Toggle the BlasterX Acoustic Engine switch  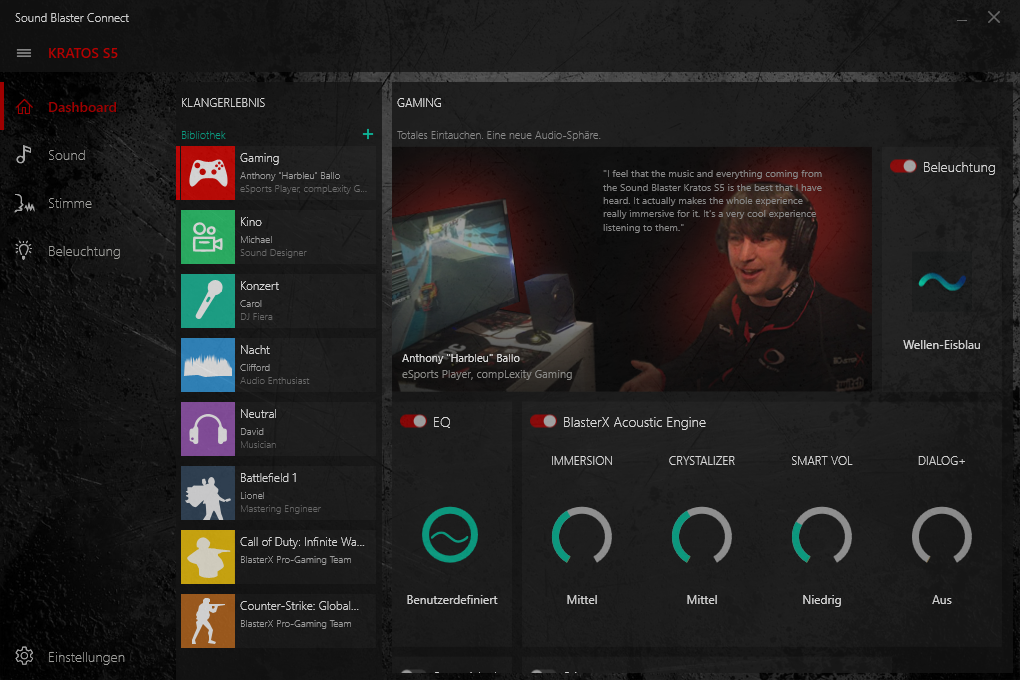543,422
